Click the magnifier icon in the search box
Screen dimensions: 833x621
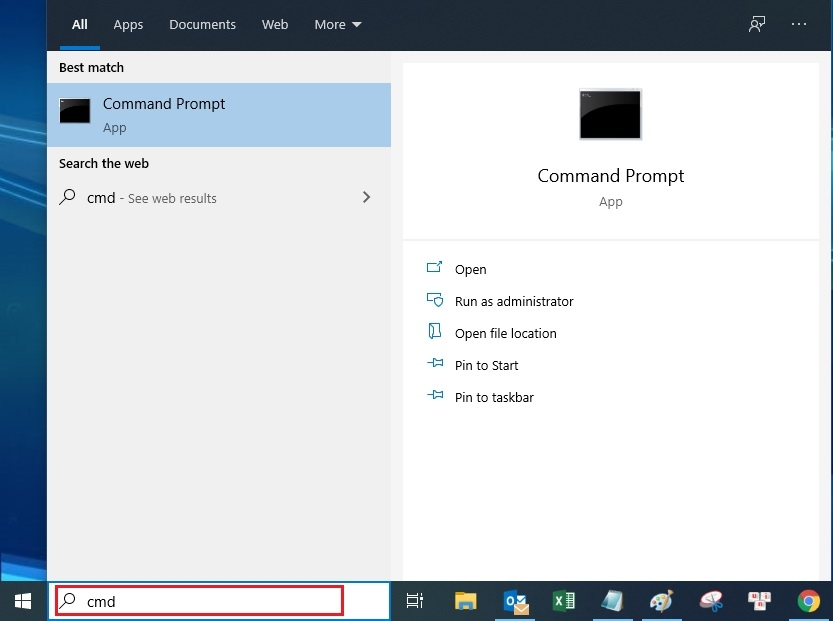67,600
